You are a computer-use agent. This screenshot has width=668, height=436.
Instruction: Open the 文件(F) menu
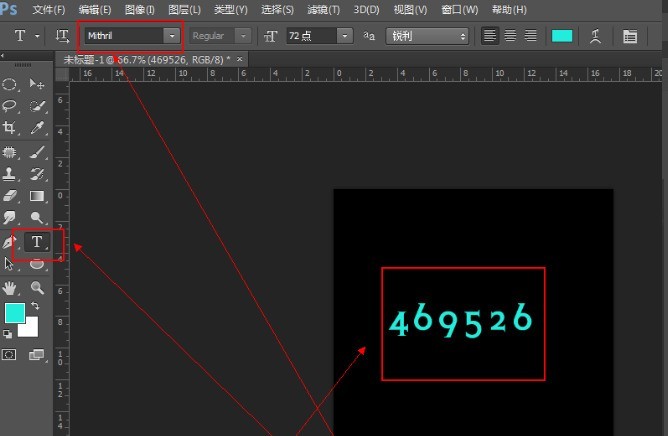tap(49, 9)
